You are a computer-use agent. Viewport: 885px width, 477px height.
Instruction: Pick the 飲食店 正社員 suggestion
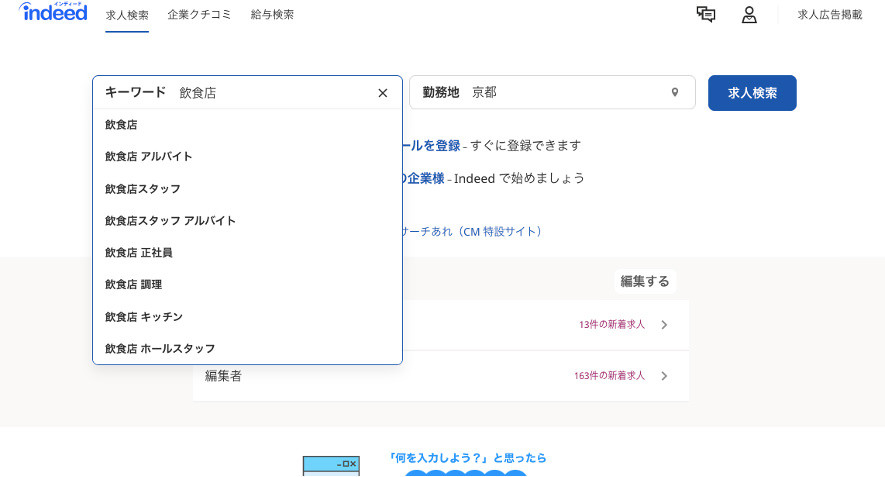(x=139, y=253)
